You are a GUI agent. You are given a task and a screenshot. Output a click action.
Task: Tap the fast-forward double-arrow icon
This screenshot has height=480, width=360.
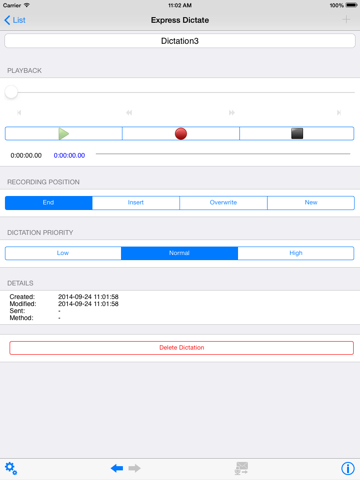(x=232, y=113)
